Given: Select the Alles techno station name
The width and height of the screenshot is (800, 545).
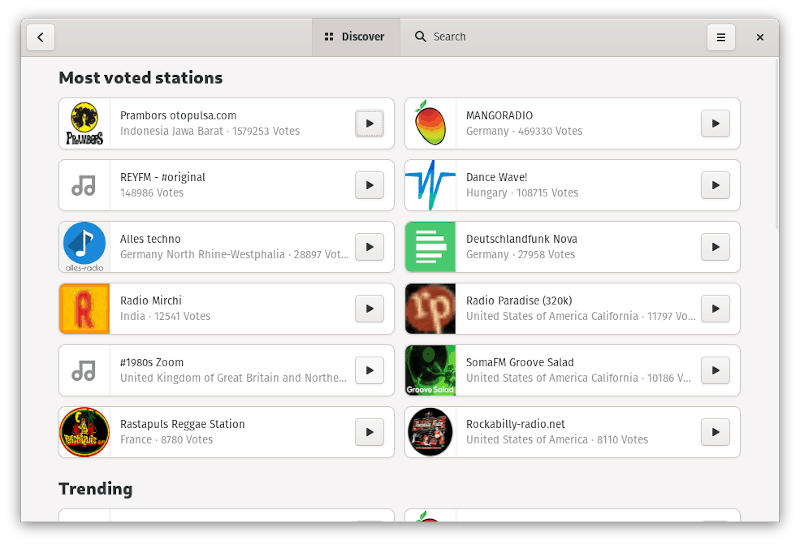Looking at the screenshot, I should tap(150, 239).
